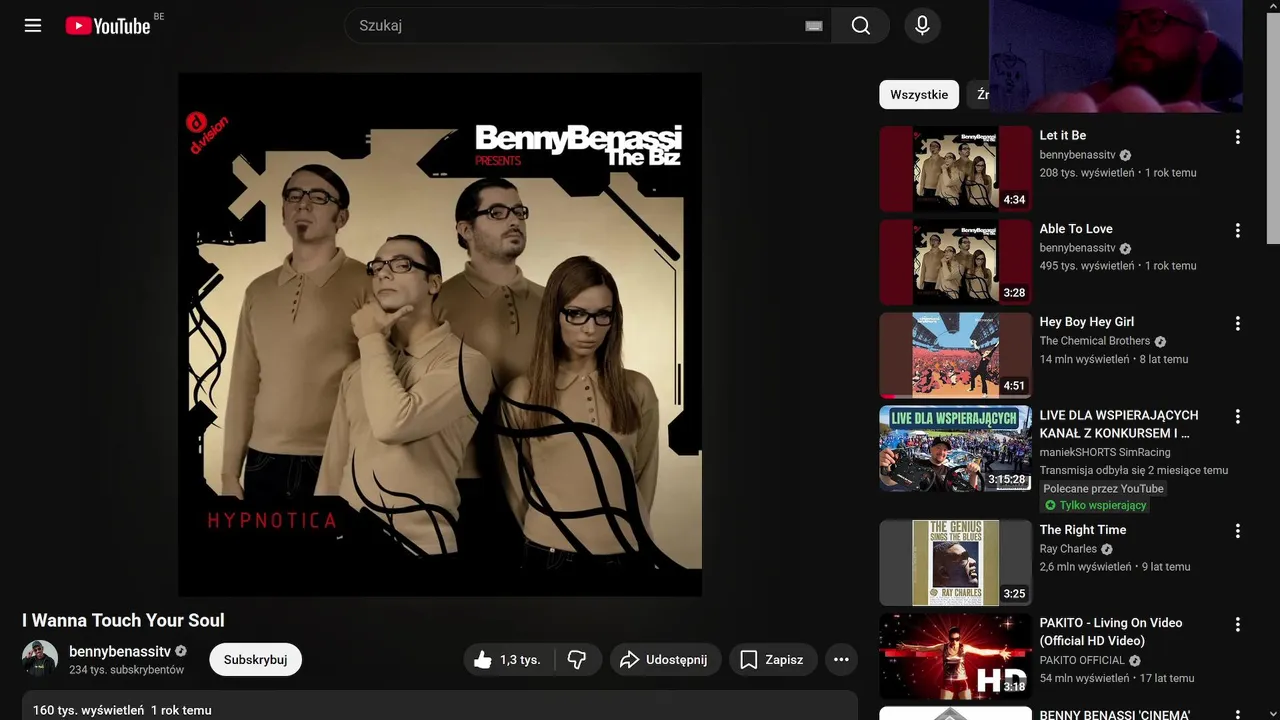Viewport: 1280px width, 720px height.
Task: Open options for PAKITO Living On Video
Action: (1237, 624)
